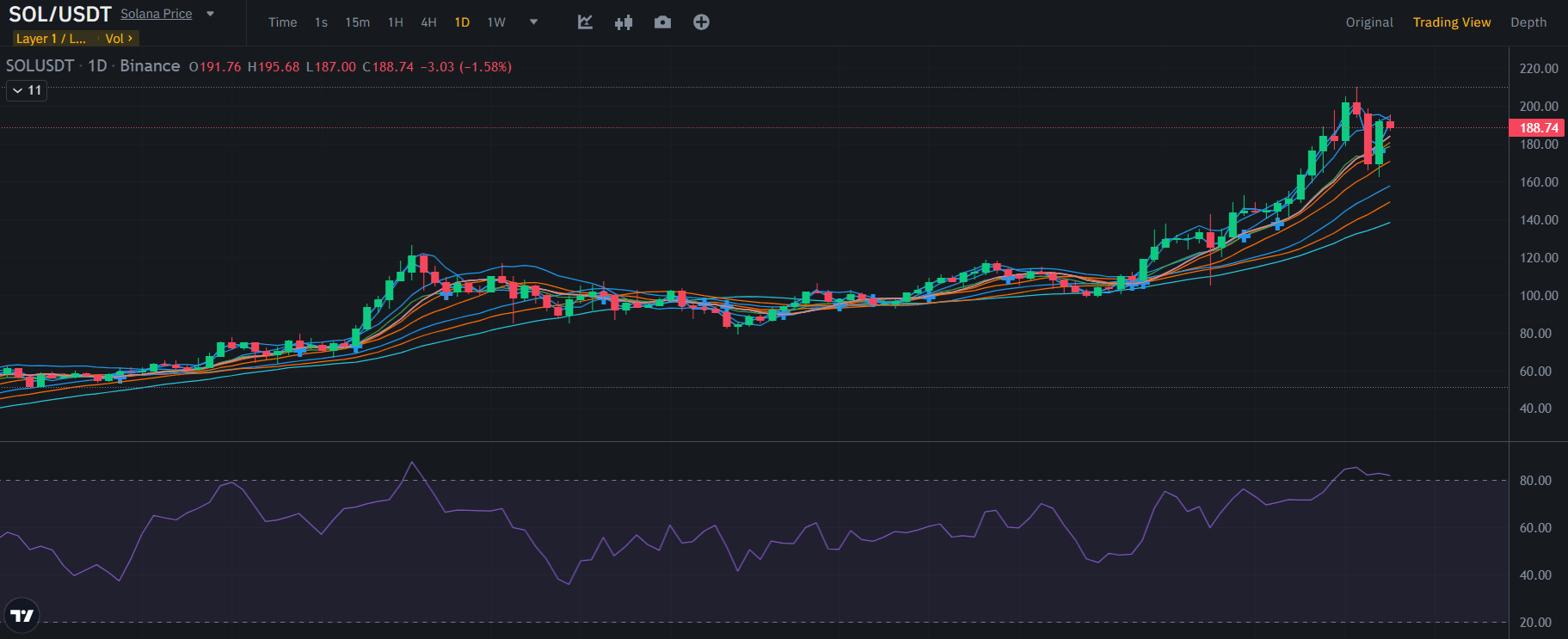Switch to the Original chart tab
Image resolution: width=1568 pixels, height=639 pixels.
click(1368, 22)
